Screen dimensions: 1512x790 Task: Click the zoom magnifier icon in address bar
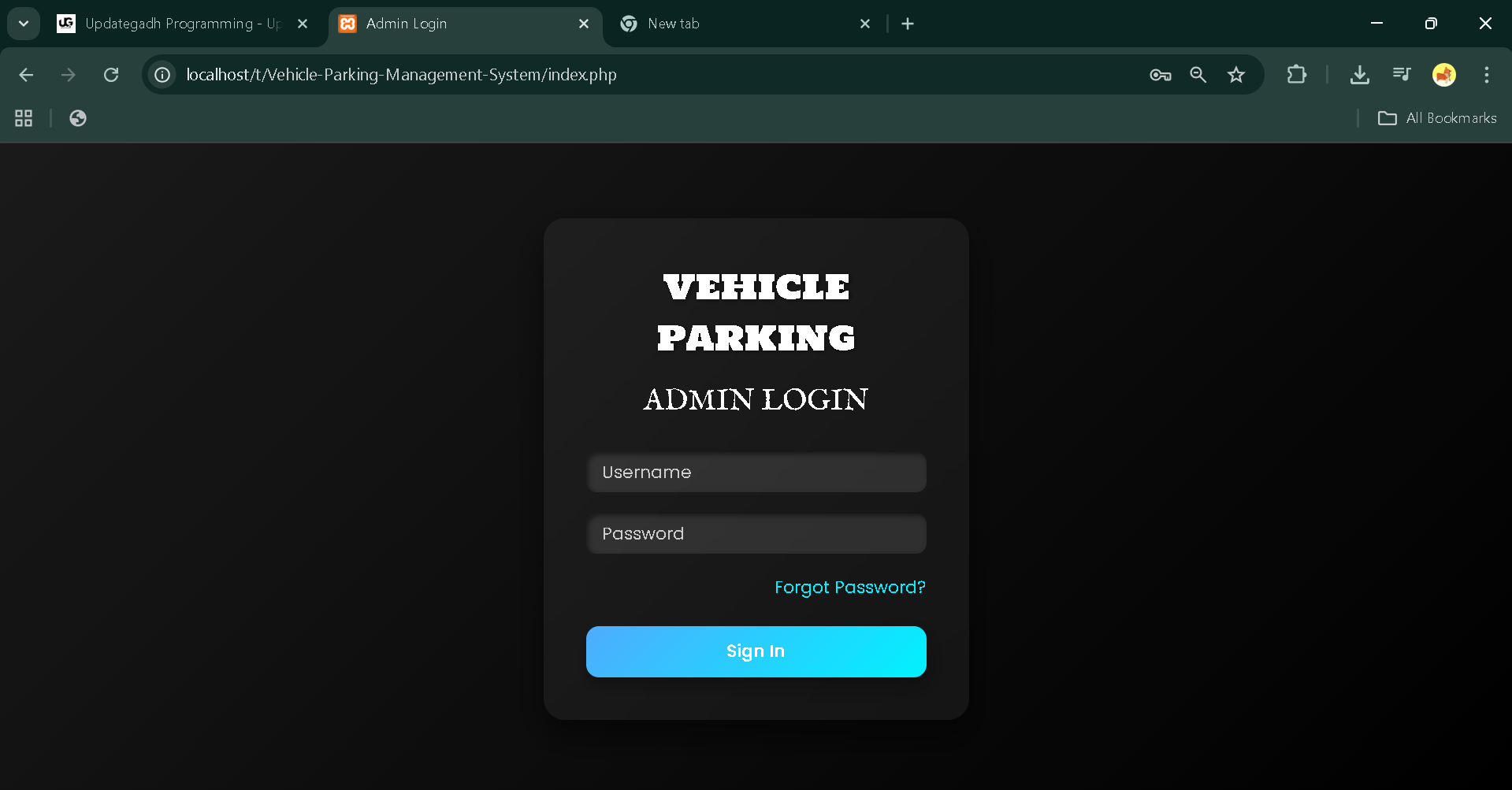[1198, 75]
